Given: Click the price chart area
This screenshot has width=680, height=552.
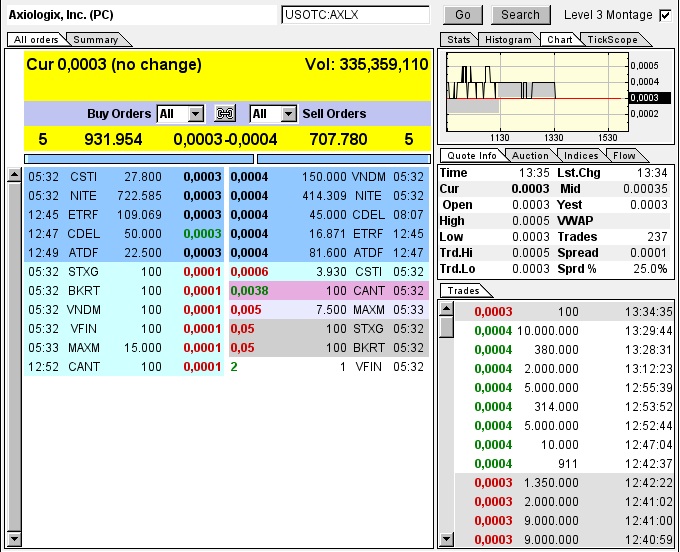Looking at the screenshot, I should [535, 90].
